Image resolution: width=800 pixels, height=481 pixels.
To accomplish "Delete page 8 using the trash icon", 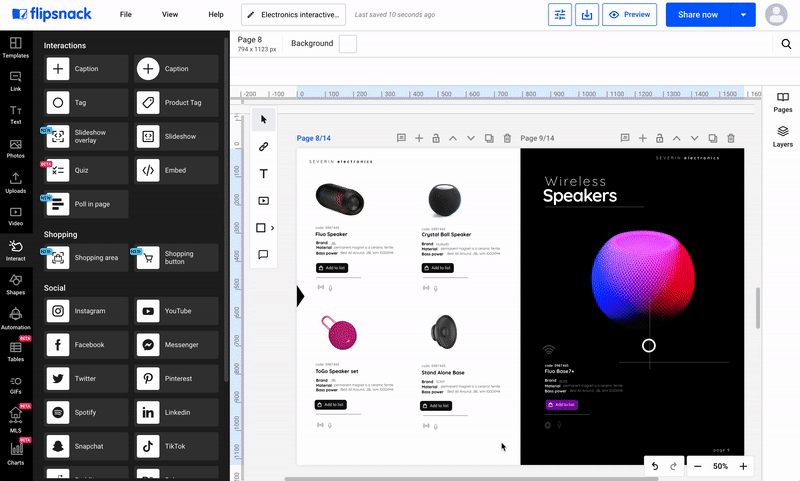I will (x=507, y=138).
